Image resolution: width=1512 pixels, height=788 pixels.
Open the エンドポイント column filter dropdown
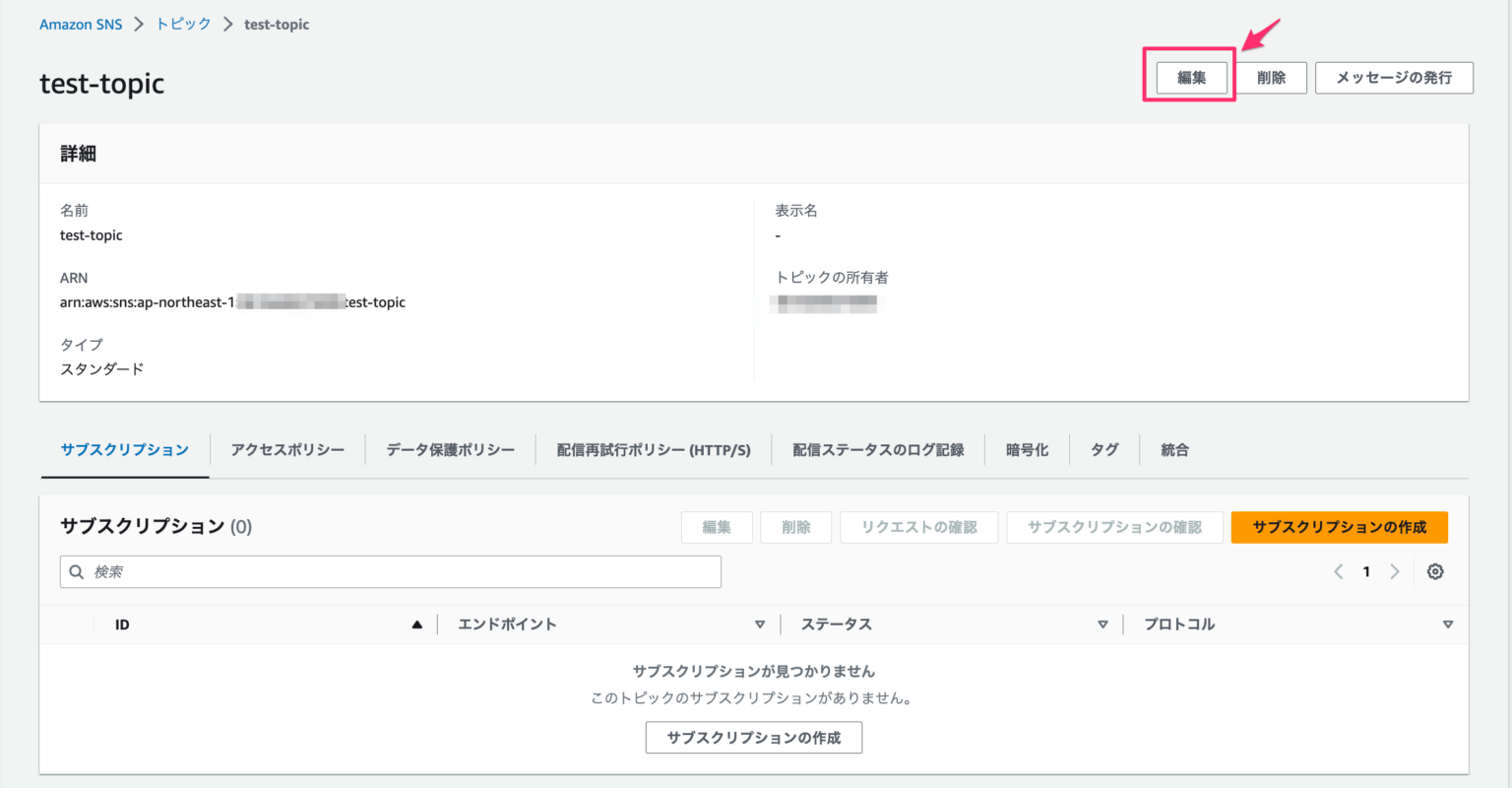pos(760,624)
